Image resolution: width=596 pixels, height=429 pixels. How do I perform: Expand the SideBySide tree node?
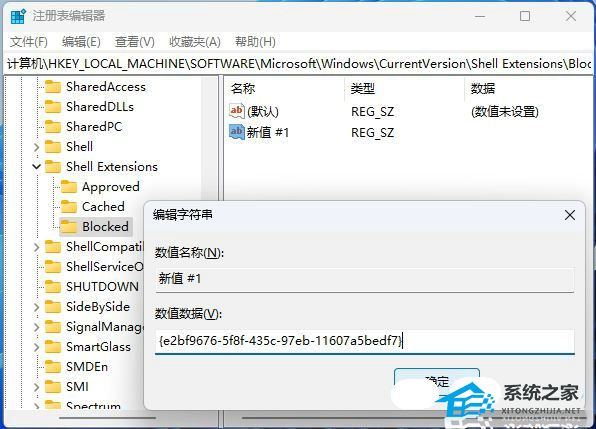(36, 307)
